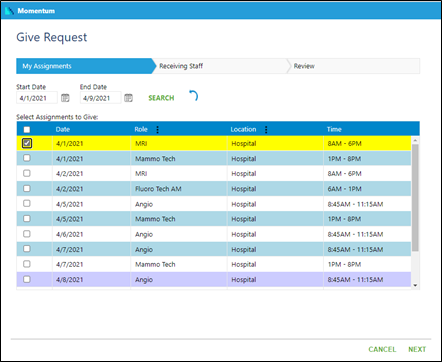Screen dimensions: 442x362
Task: Click the vertical scrollbar thumb
Action: [415, 197]
